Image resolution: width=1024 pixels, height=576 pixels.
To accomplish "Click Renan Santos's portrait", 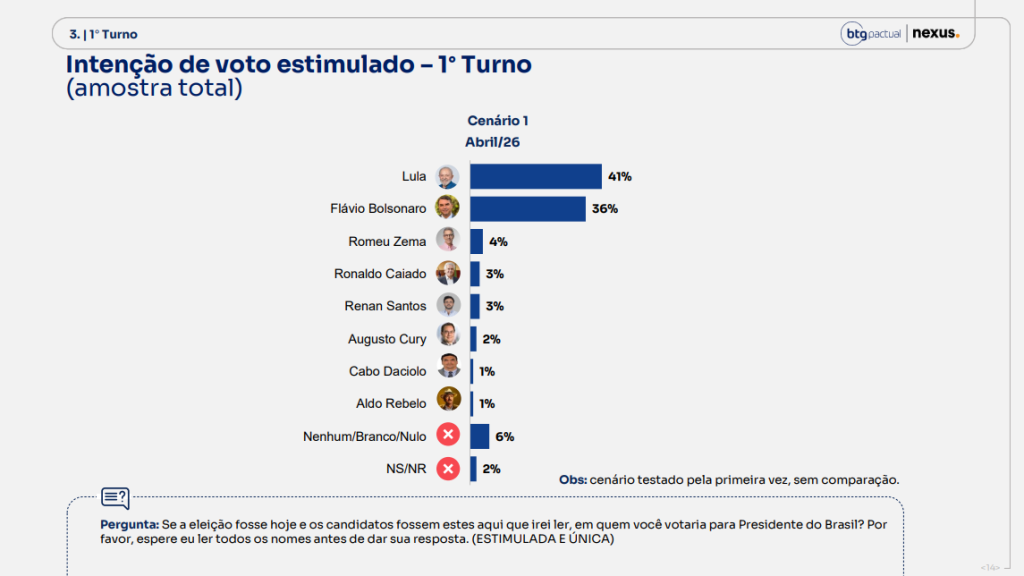I will (x=448, y=305).
